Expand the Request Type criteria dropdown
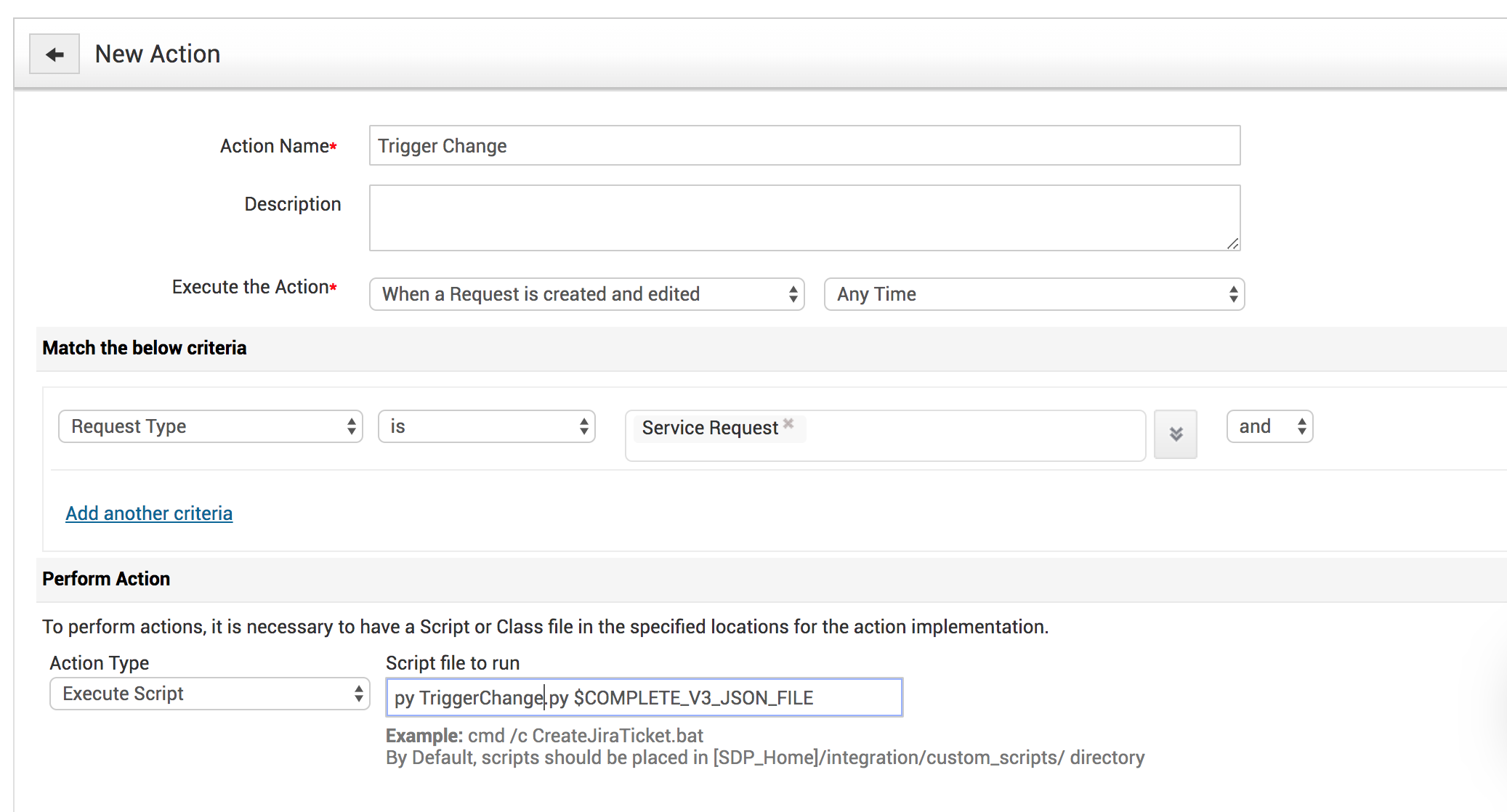 pos(210,426)
